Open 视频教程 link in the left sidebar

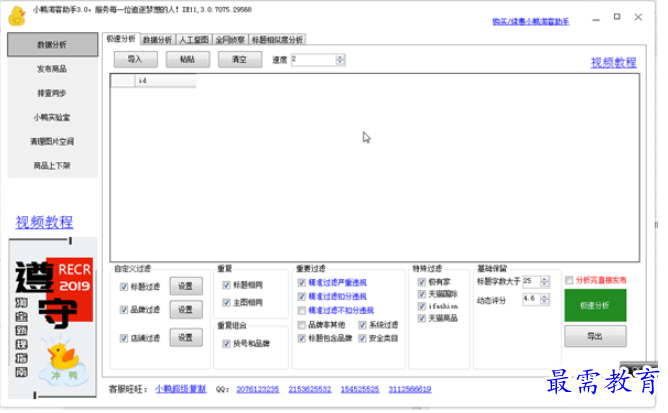pos(44,222)
